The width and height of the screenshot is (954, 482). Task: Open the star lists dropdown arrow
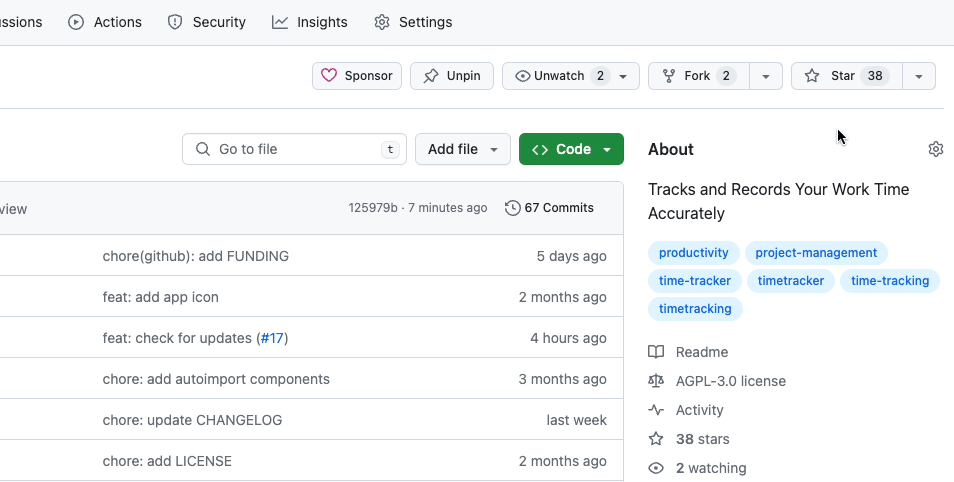(x=919, y=76)
